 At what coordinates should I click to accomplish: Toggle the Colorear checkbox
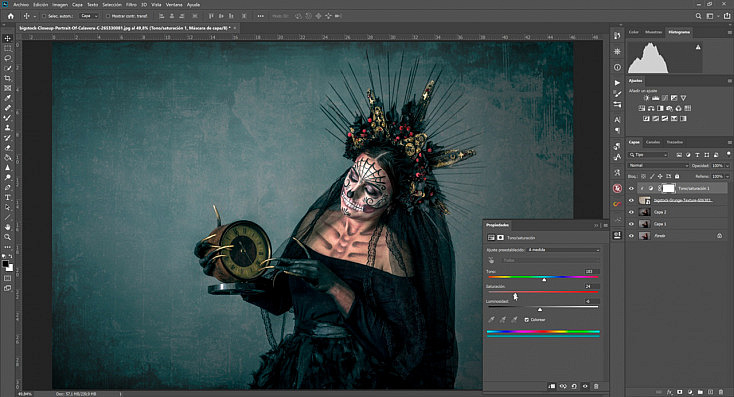tap(527, 320)
